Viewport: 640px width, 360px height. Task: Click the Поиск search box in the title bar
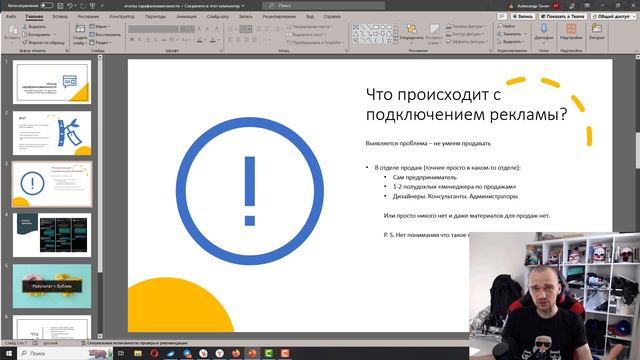tap(324, 5)
